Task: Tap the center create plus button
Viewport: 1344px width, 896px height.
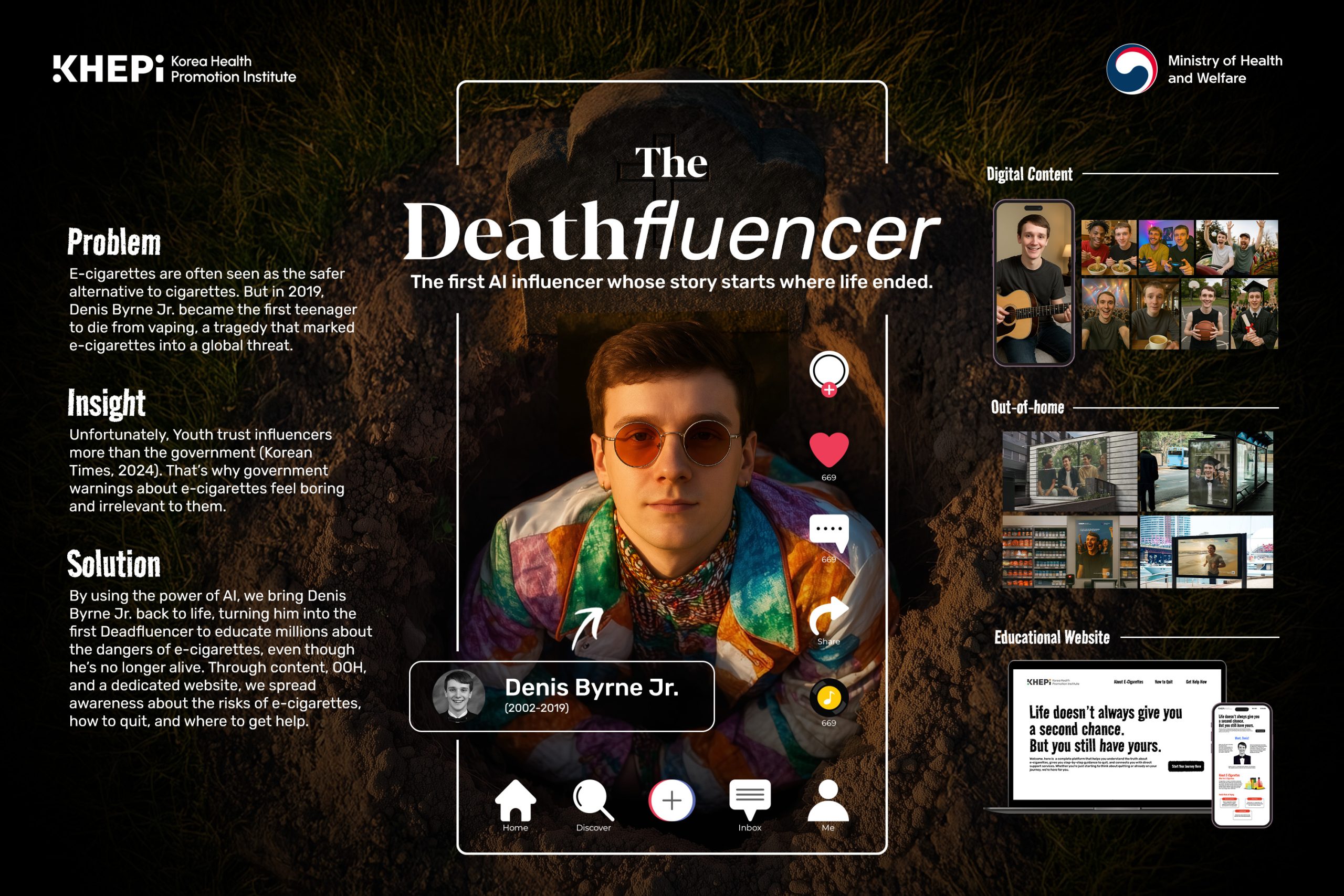Action: pos(671,800)
